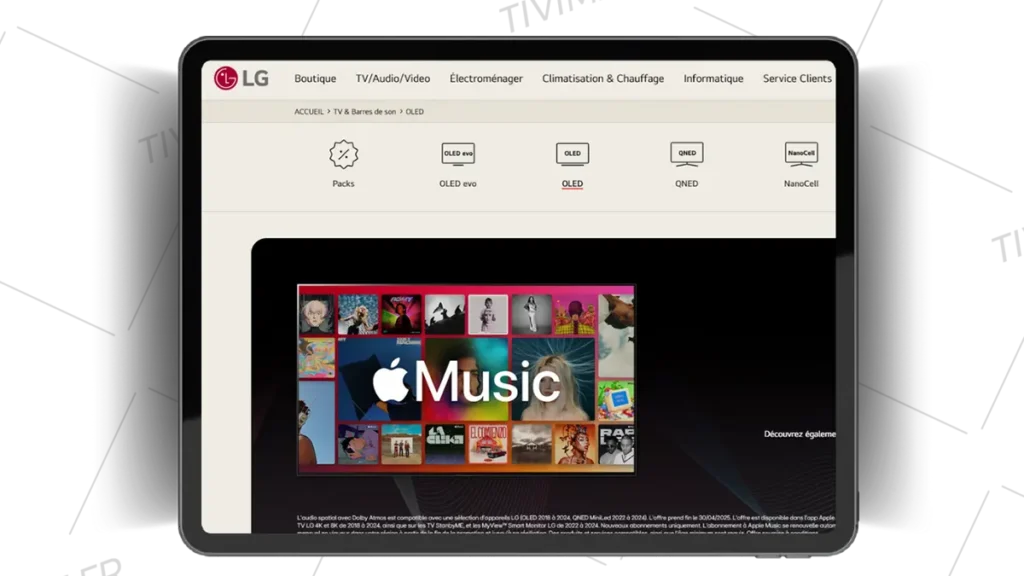Click the OLED breadcrumb link

pos(415,112)
